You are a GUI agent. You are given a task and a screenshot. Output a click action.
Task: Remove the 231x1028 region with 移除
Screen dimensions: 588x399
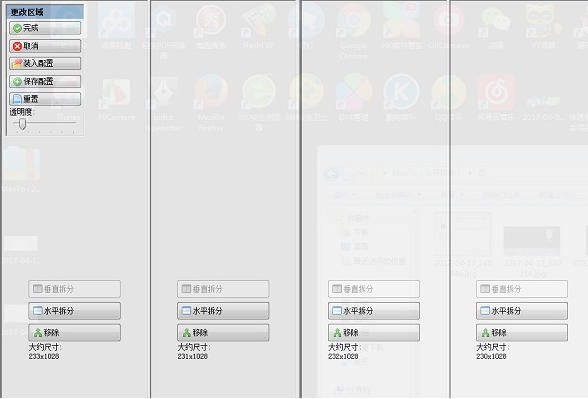223,333
